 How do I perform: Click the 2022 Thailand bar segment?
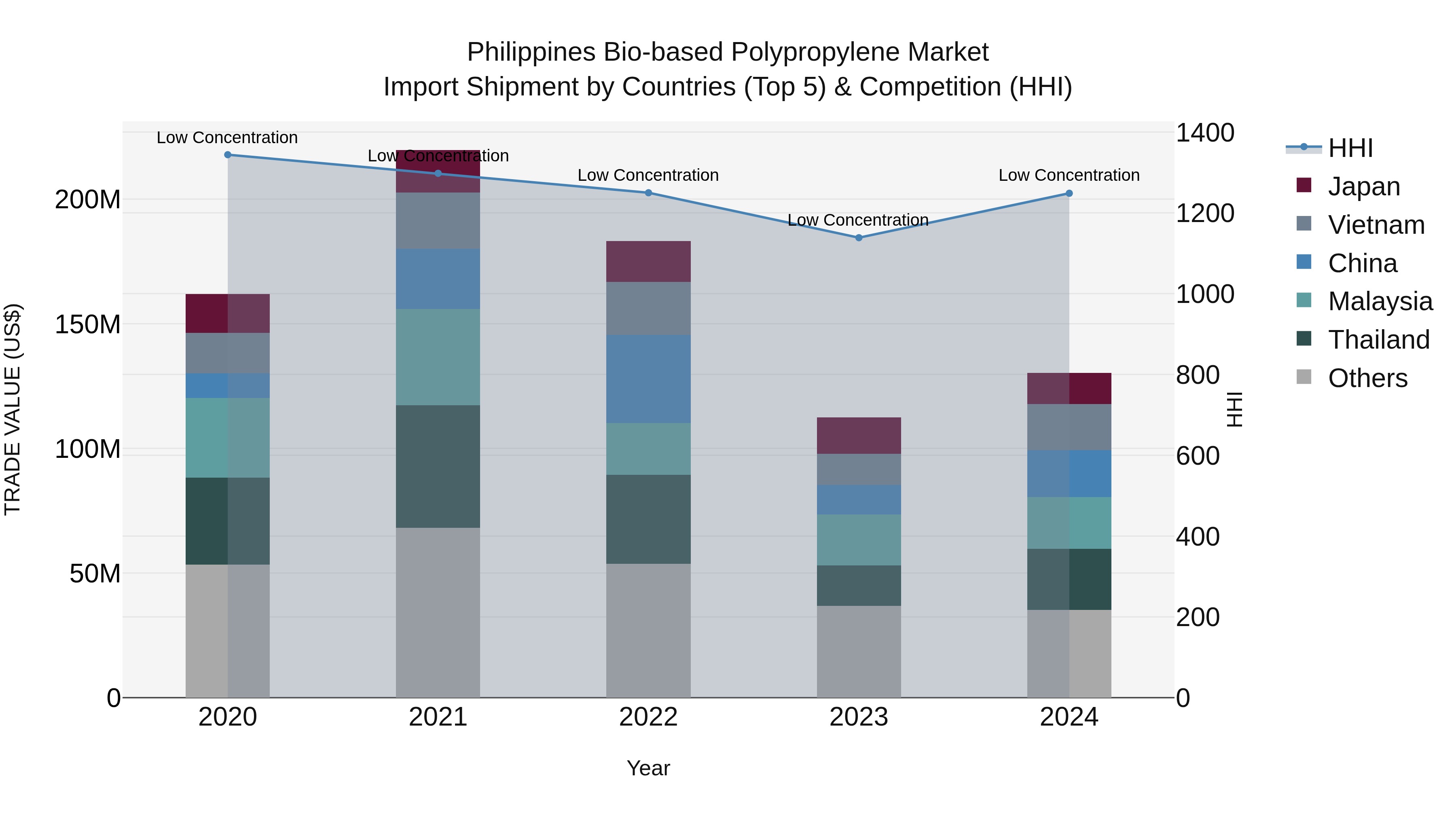click(648, 519)
